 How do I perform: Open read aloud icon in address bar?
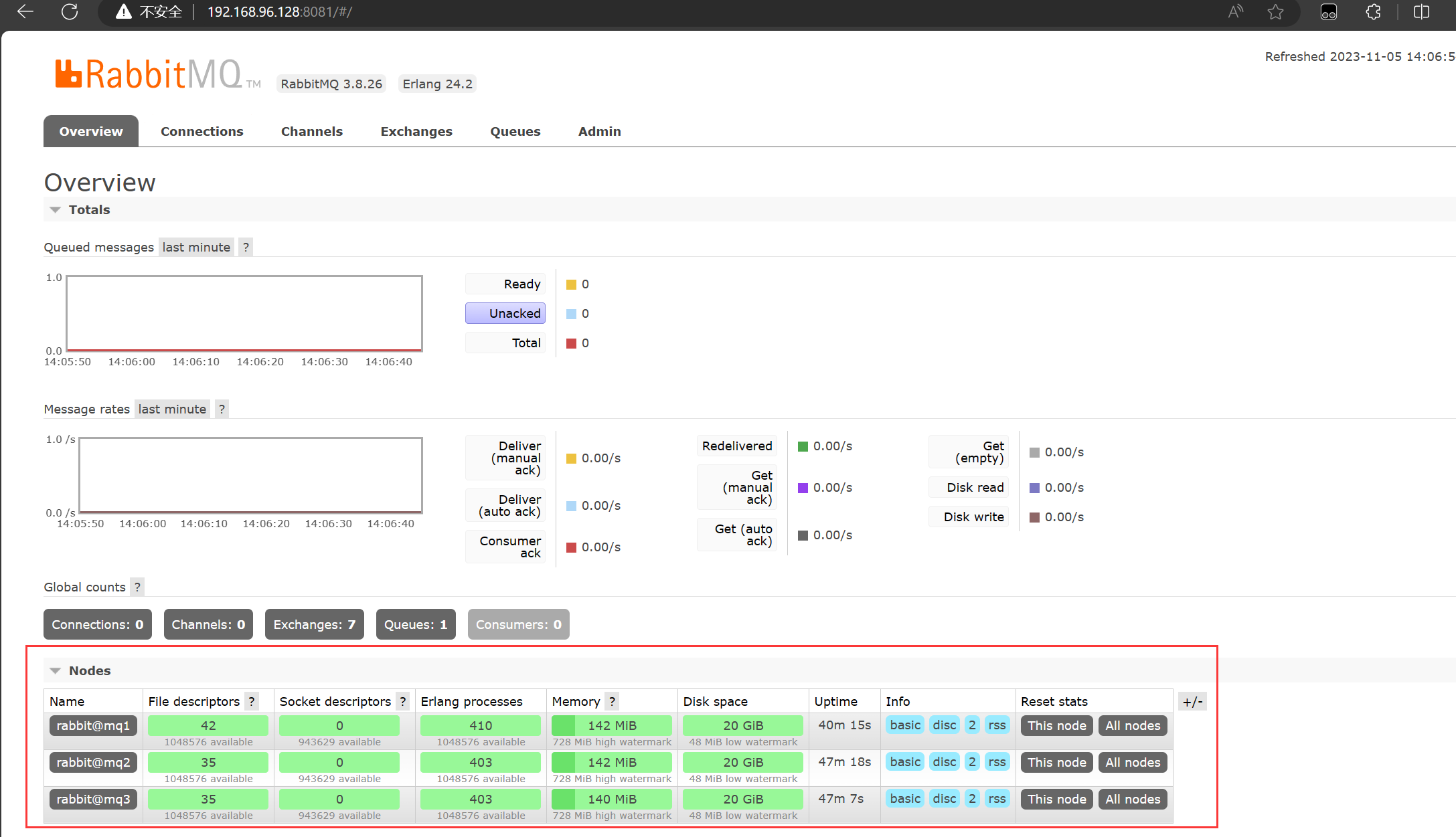click(x=1236, y=11)
